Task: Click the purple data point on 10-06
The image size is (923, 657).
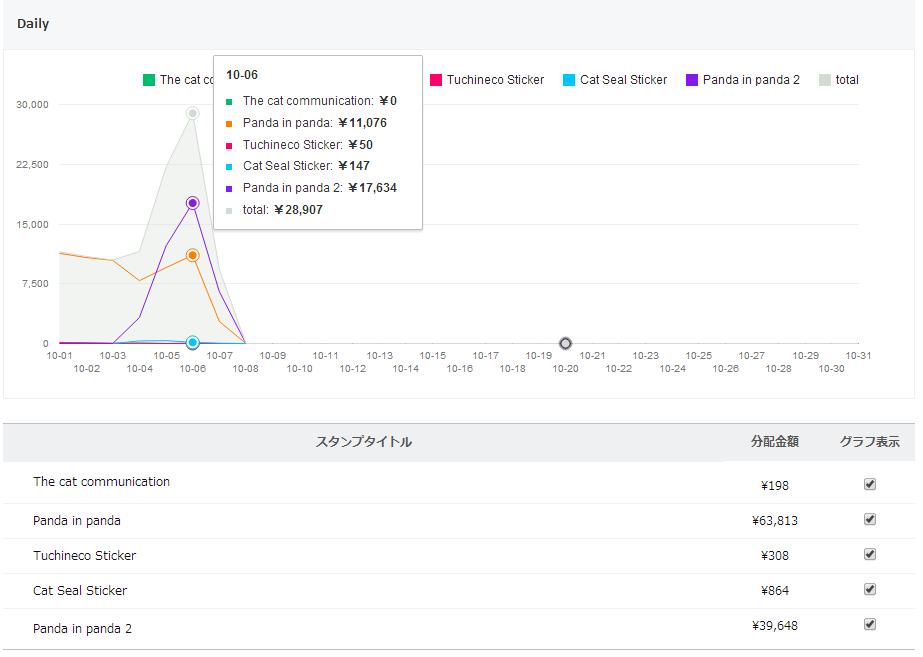Action: click(192, 203)
